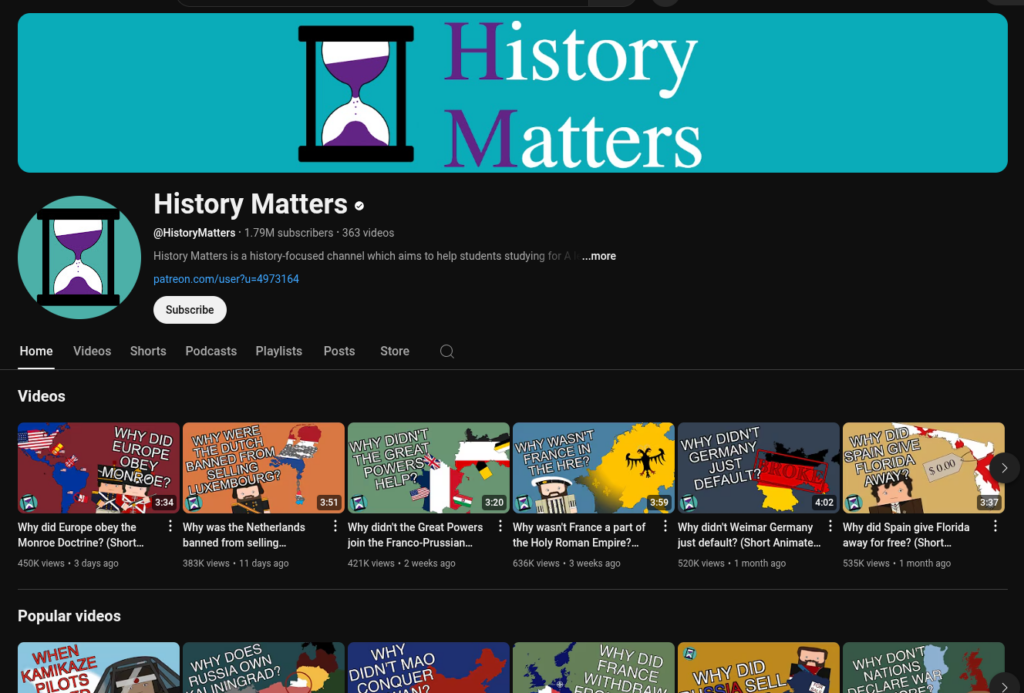Image resolution: width=1024 pixels, height=693 pixels.
Task: Click the verified badge beside History Matters
Action: (x=359, y=206)
